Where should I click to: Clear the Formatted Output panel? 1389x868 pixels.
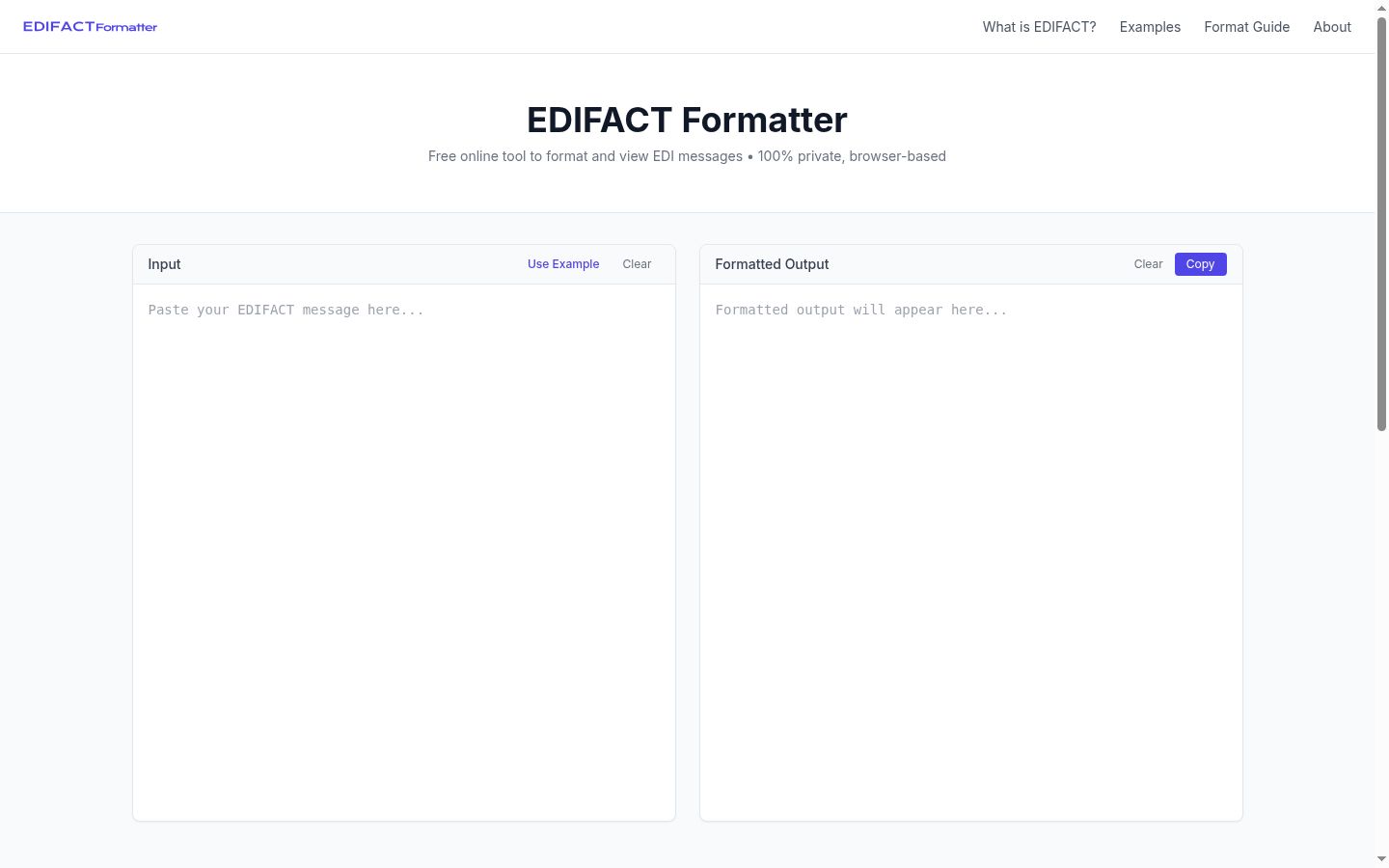(x=1148, y=264)
